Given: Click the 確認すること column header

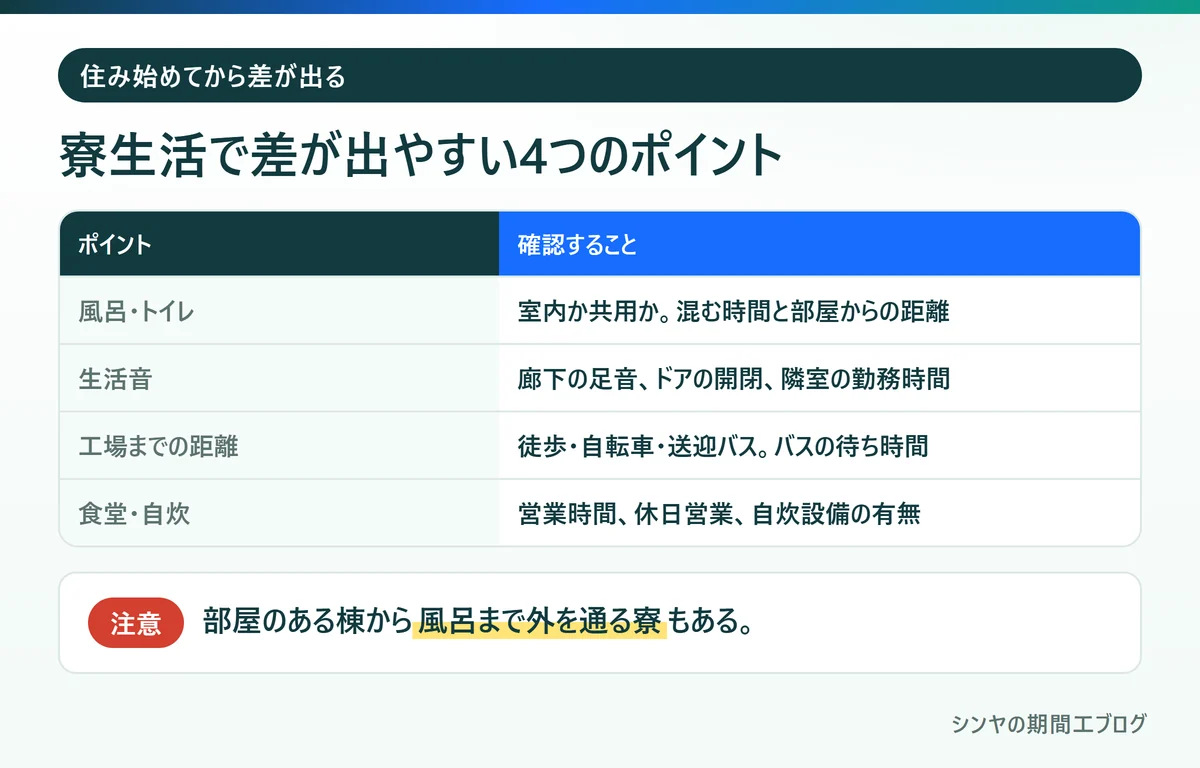Looking at the screenshot, I should (819, 244).
